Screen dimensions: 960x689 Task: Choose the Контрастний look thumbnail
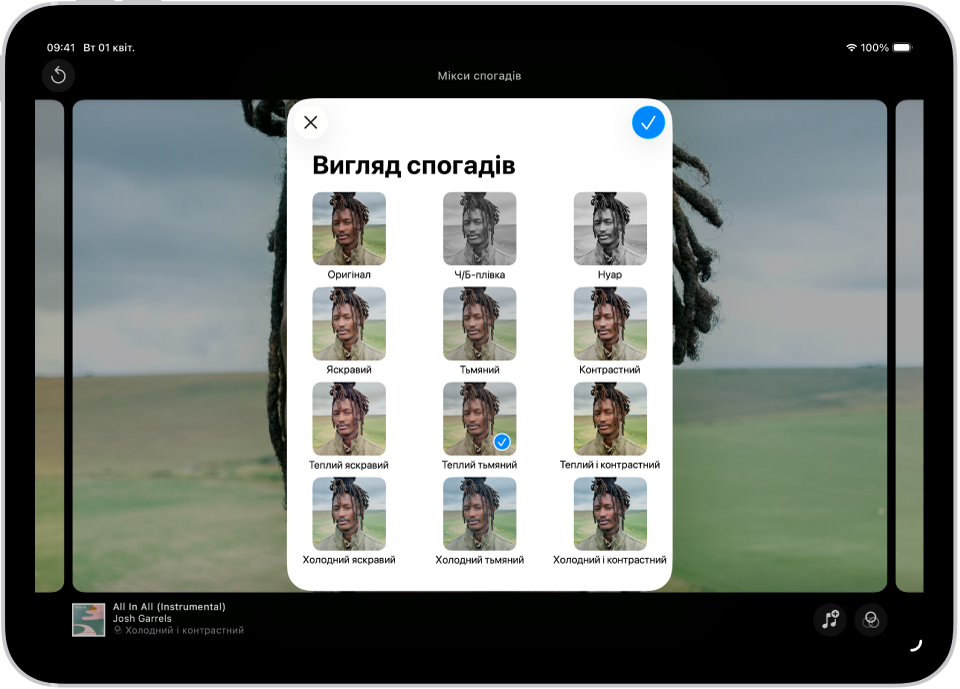coord(610,323)
